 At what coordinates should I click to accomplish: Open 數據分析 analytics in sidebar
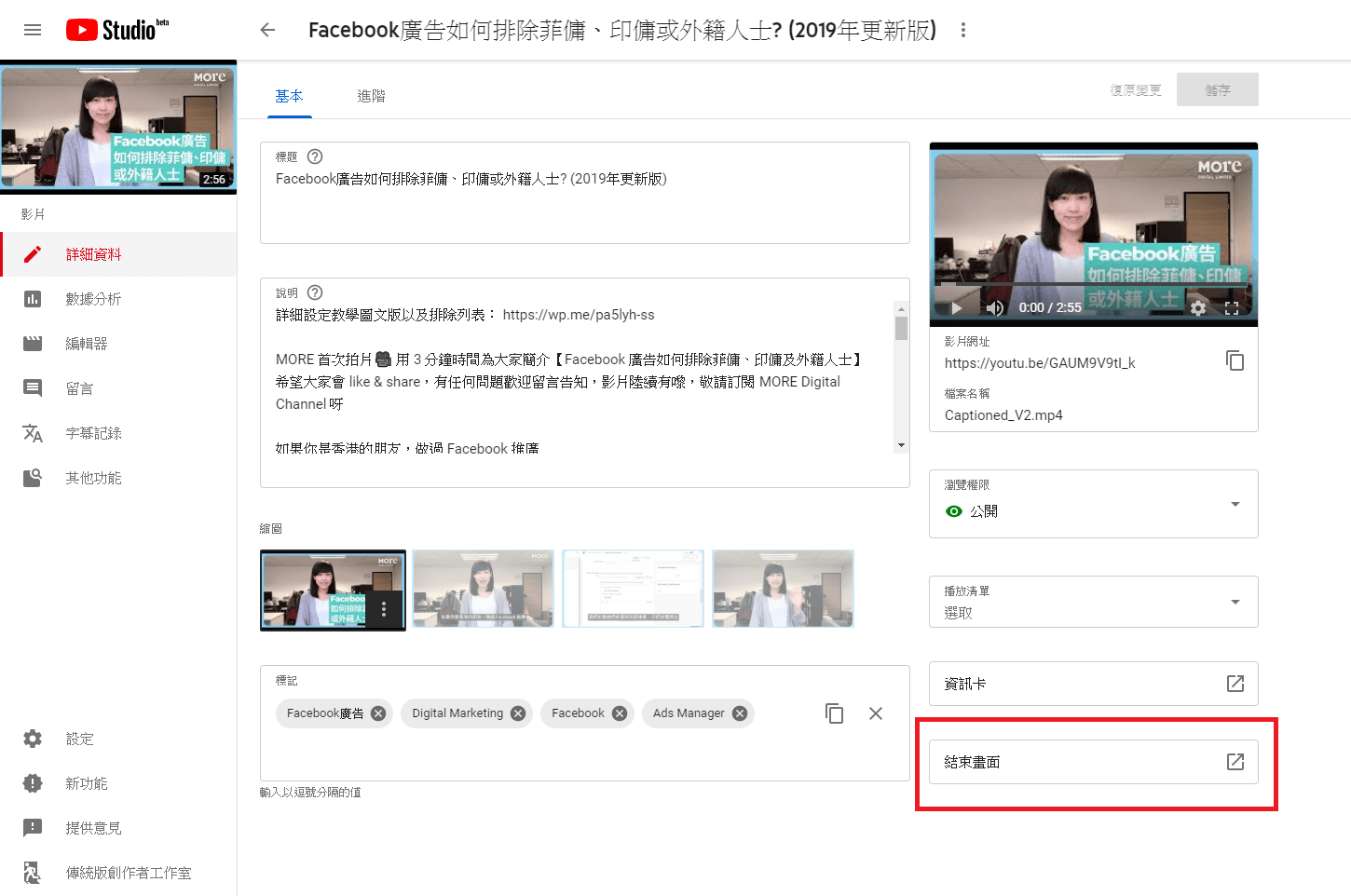click(118, 299)
